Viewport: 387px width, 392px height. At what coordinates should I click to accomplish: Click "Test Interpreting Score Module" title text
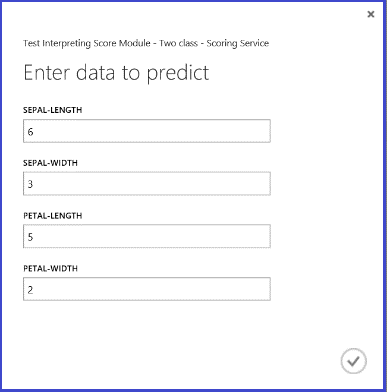[x=87, y=43]
